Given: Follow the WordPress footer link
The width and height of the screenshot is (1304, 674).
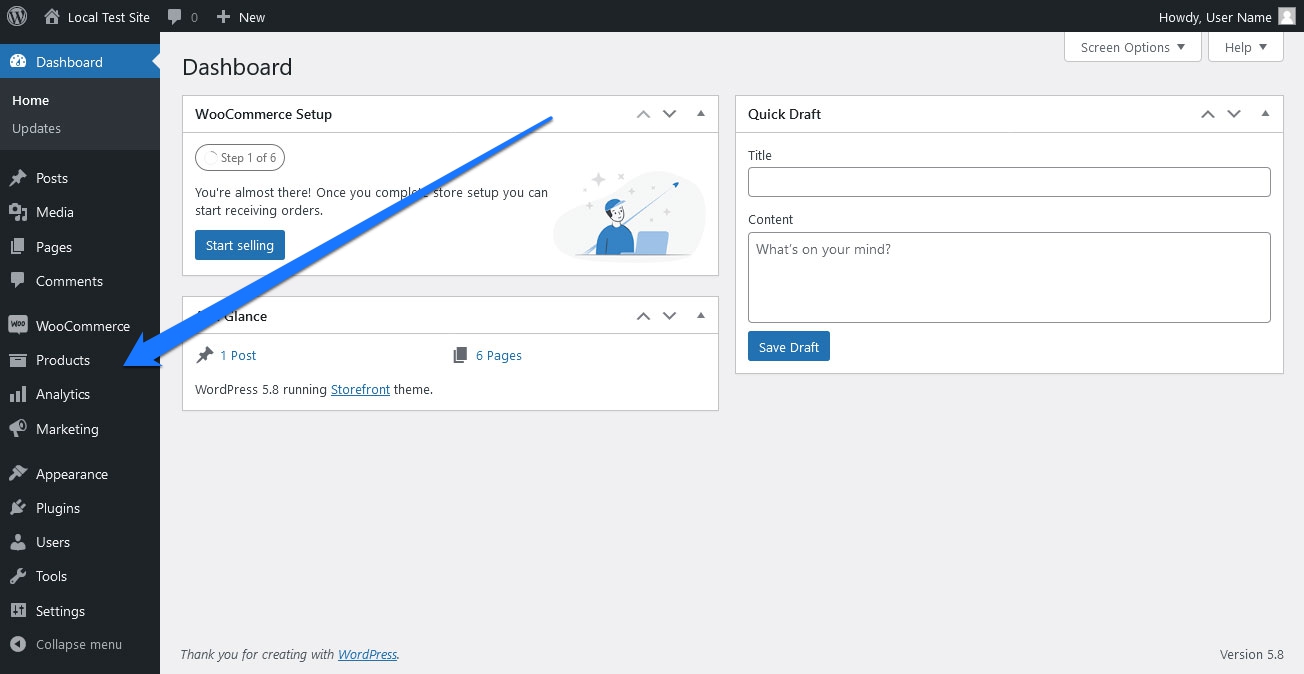Looking at the screenshot, I should pyautogui.click(x=367, y=654).
